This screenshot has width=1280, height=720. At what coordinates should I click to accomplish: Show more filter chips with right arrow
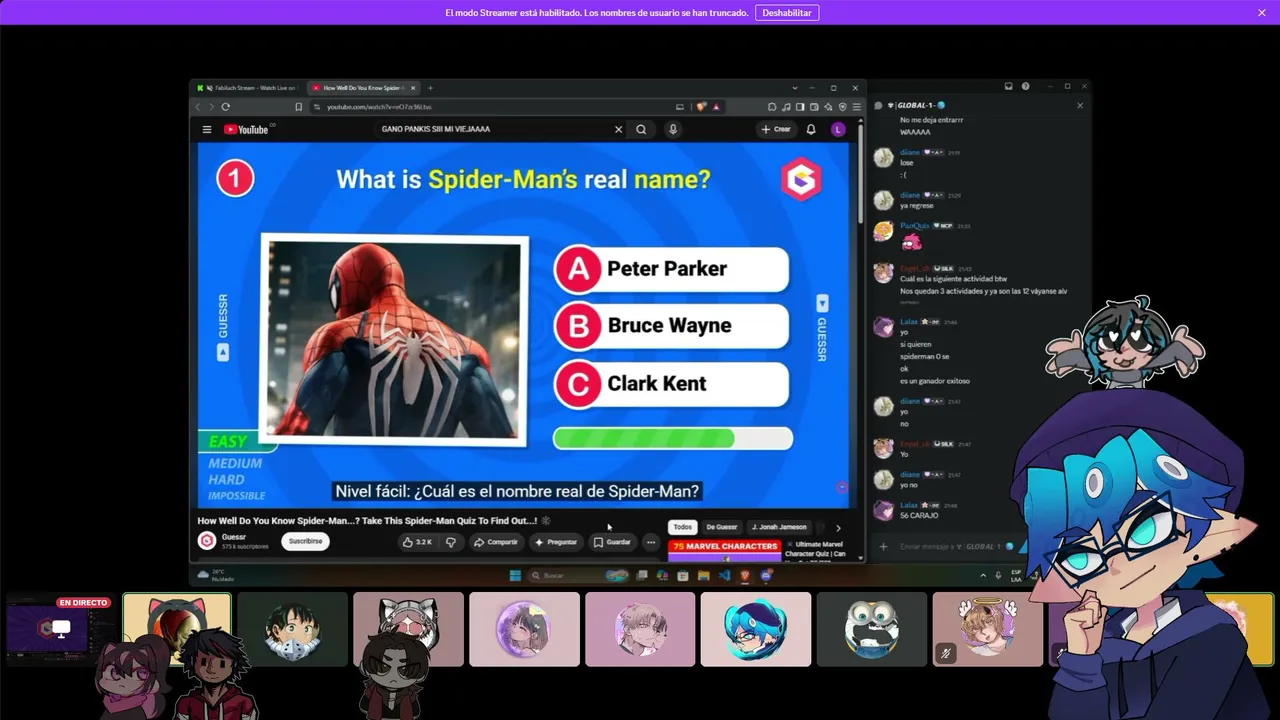838,527
